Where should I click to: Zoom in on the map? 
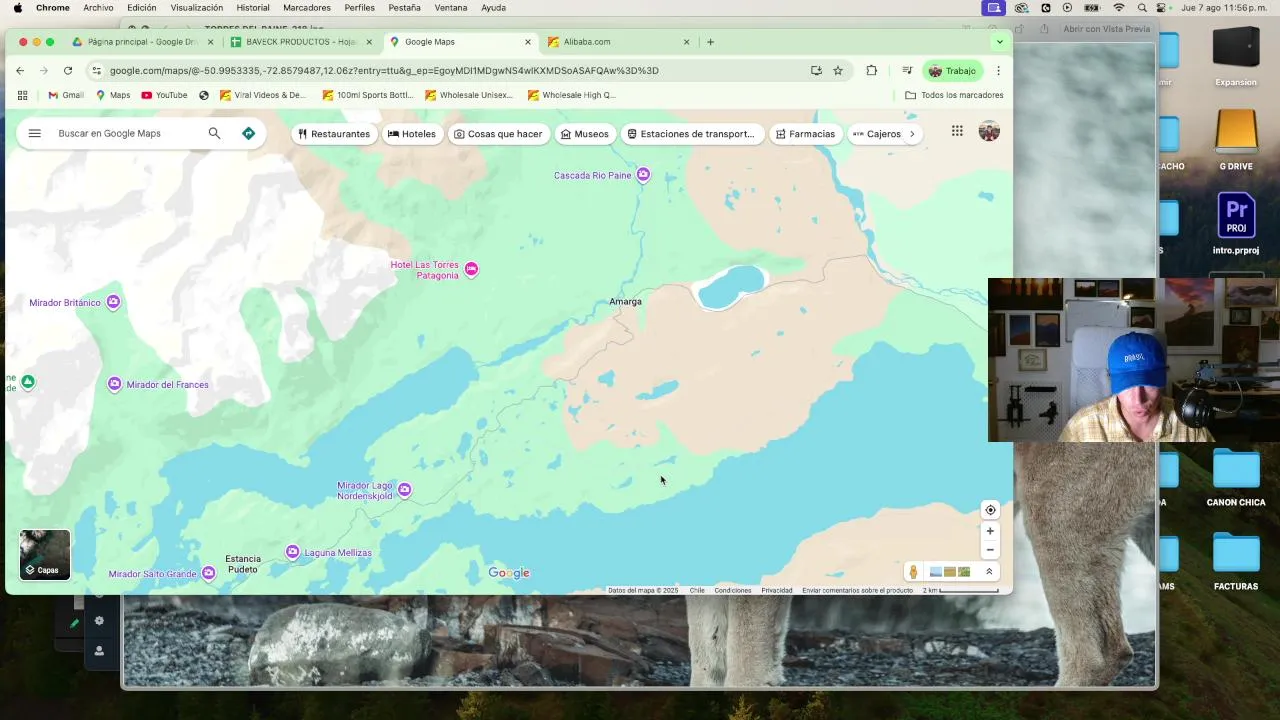pos(990,531)
